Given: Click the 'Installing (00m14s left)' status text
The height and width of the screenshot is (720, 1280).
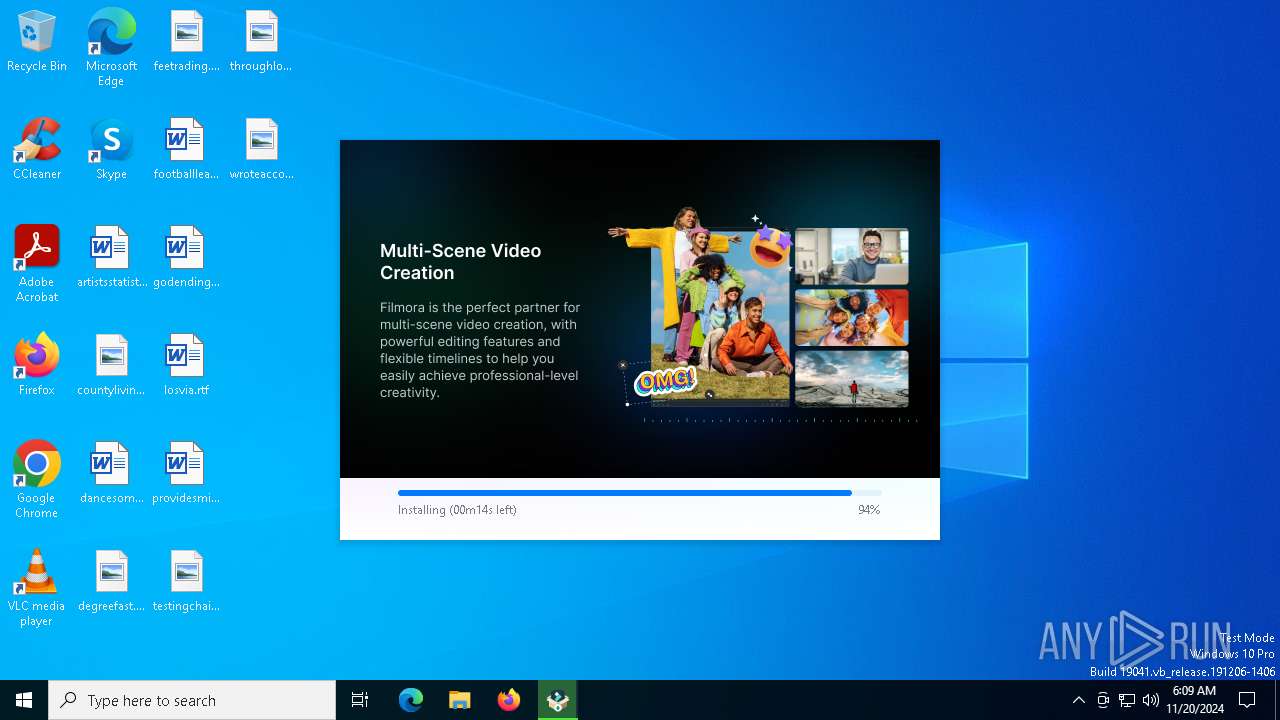Looking at the screenshot, I should 457,510.
